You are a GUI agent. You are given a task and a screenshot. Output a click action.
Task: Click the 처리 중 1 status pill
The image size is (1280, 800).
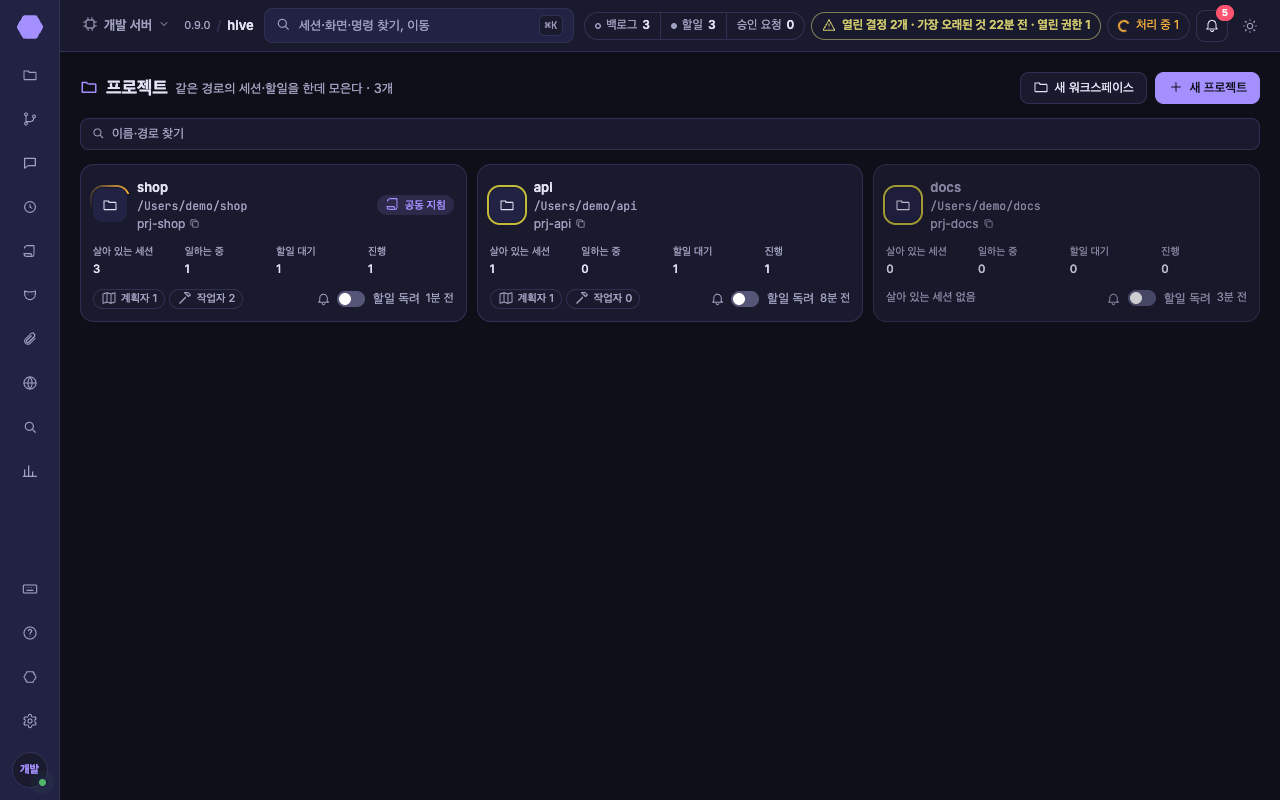pos(1148,25)
